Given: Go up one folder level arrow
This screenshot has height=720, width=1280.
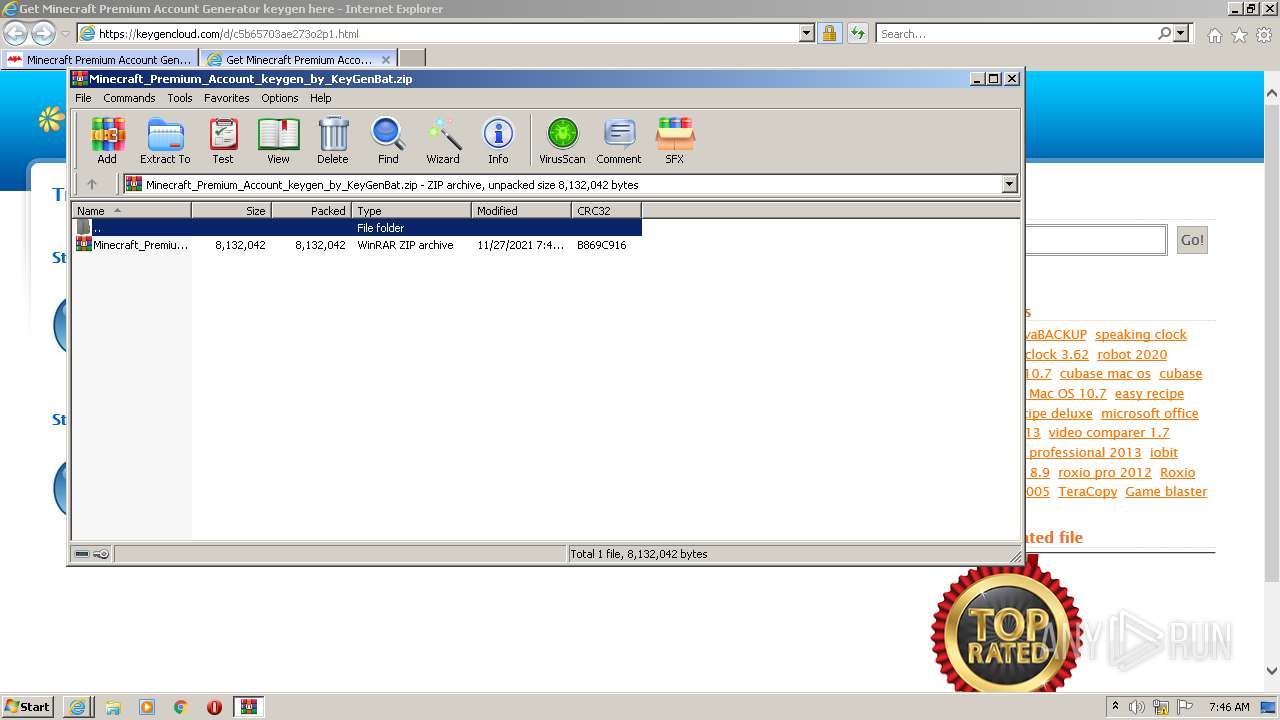Looking at the screenshot, I should click(92, 184).
